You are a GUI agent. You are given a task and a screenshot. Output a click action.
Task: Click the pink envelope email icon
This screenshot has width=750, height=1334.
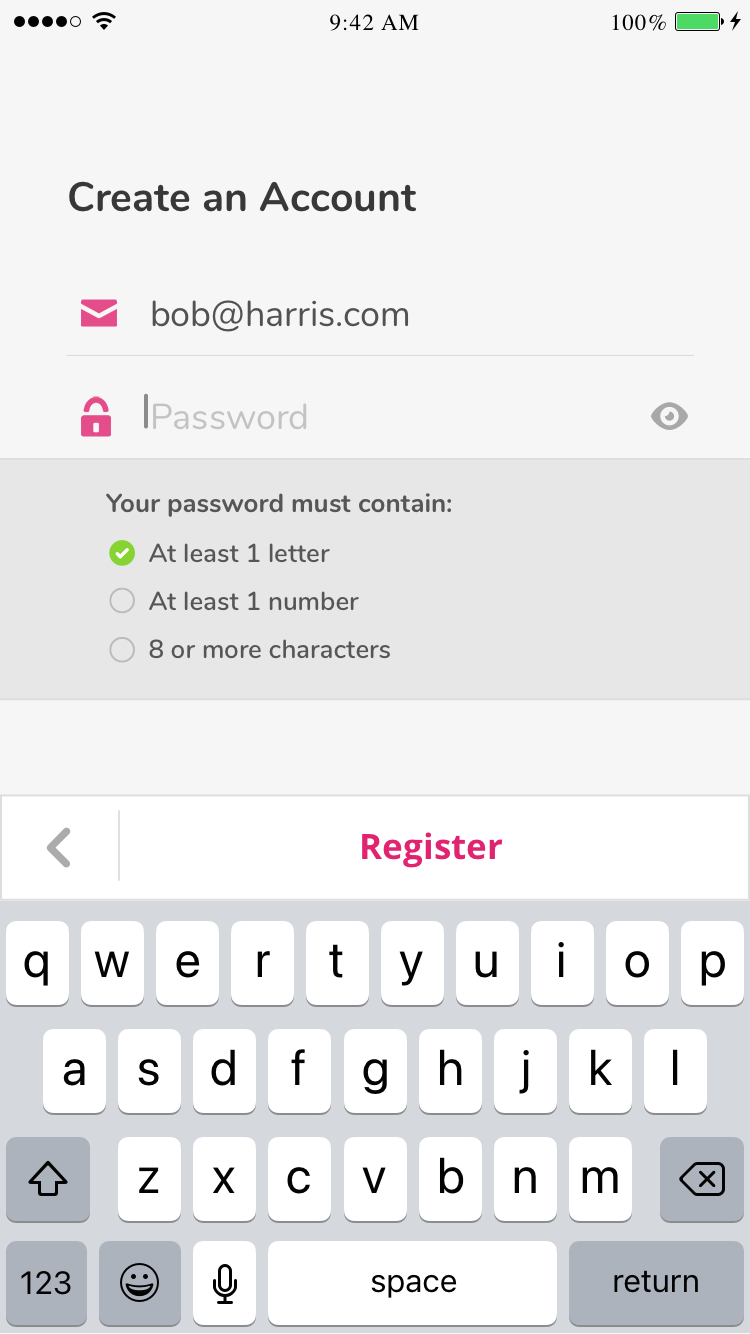(99, 314)
